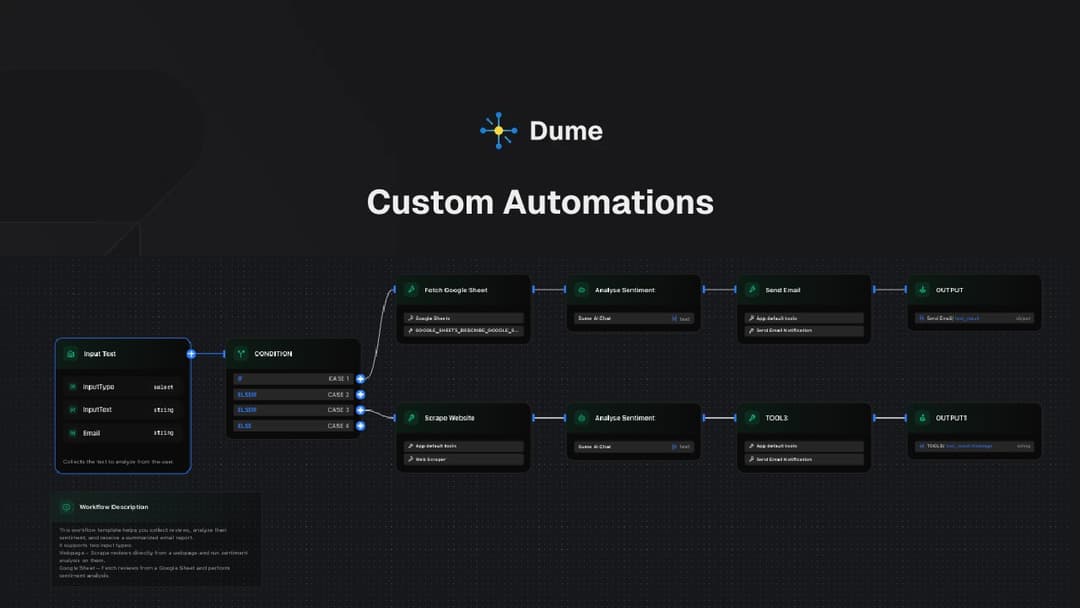Viewport: 1080px width, 608px height.
Task: Click the green icon on the Input Text node
Action: coord(70,353)
